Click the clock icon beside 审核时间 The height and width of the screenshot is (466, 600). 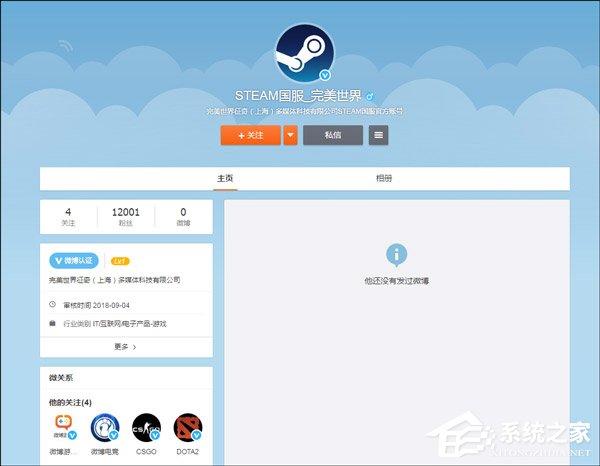tap(52, 305)
